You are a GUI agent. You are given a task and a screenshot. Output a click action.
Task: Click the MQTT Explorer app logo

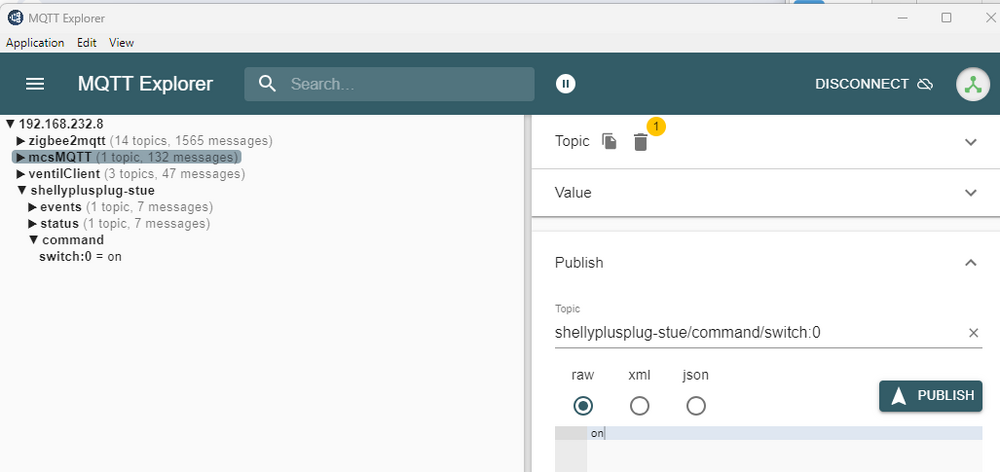pyautogui.click(x=15, y=17)
